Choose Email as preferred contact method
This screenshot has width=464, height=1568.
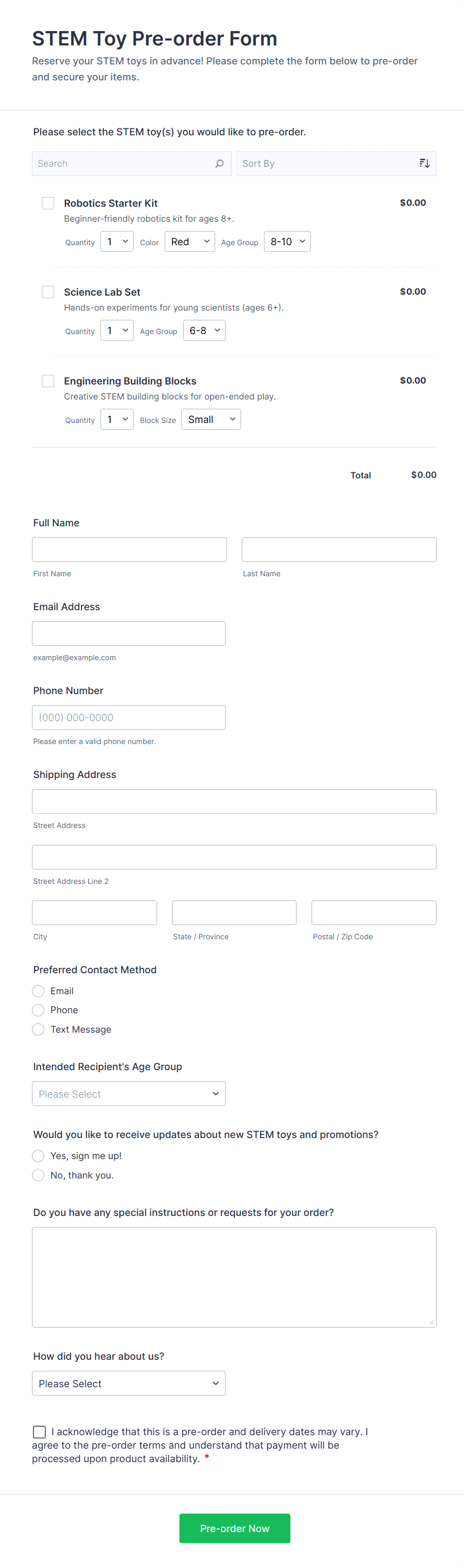(x=38, y=991)
